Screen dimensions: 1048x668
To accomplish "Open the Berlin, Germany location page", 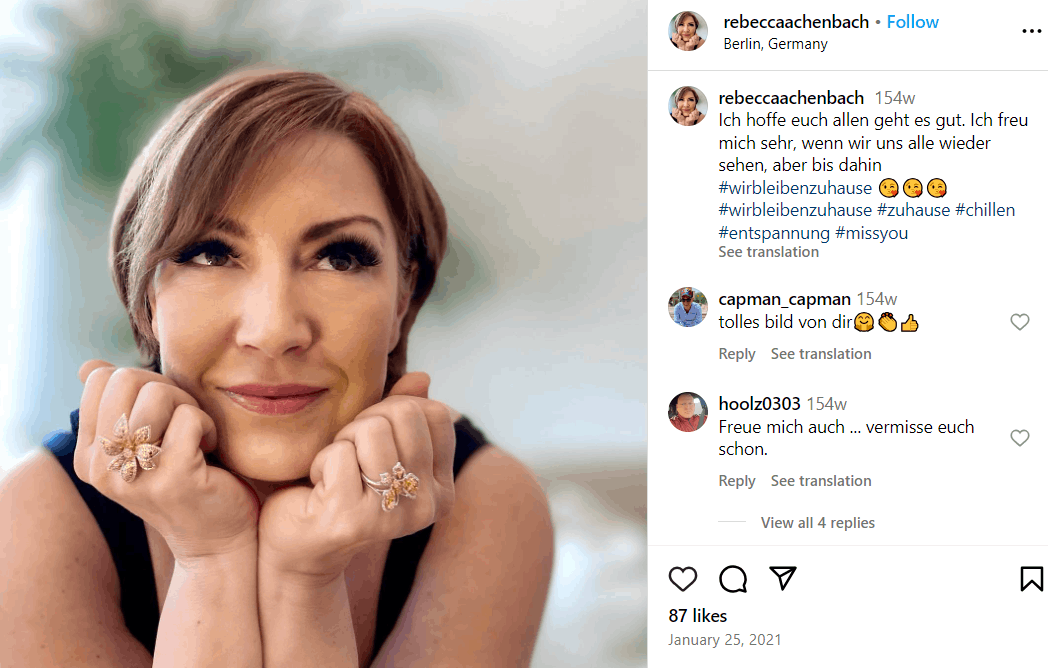I will [775, 43].
